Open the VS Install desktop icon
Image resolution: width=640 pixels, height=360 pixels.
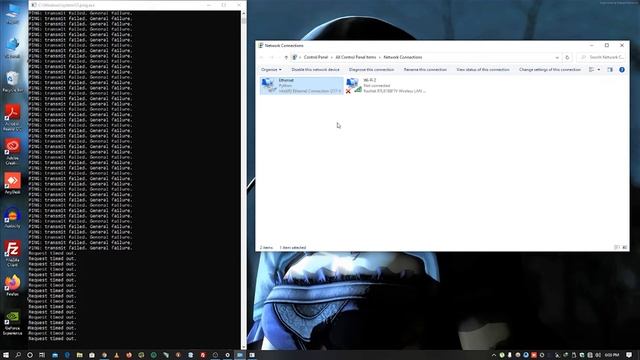point(12,48)
